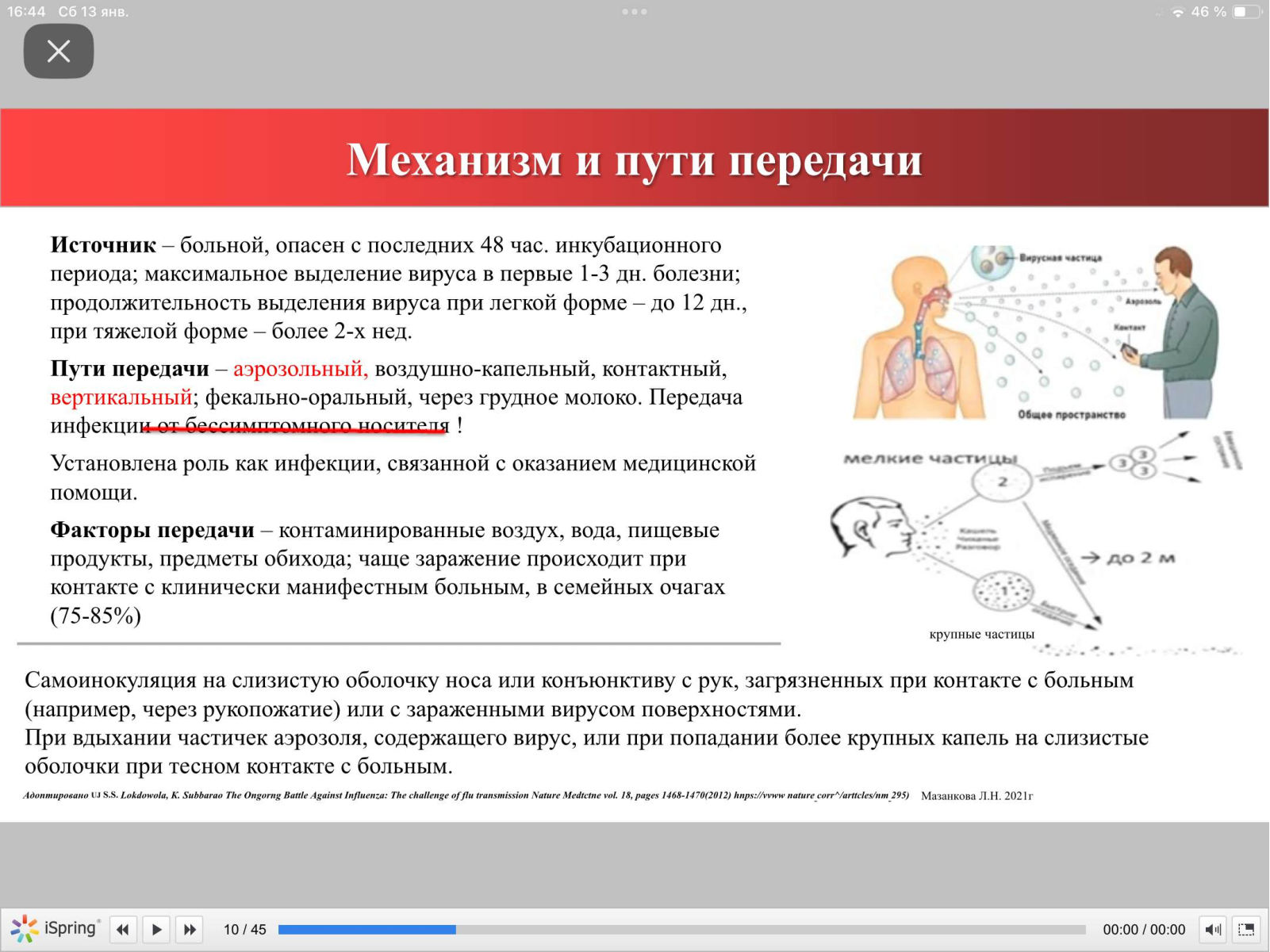This screenshot has width=1270, height=952.
Task: Click the respiratory transmission illustration
Action: click(x=1036, y=332)
